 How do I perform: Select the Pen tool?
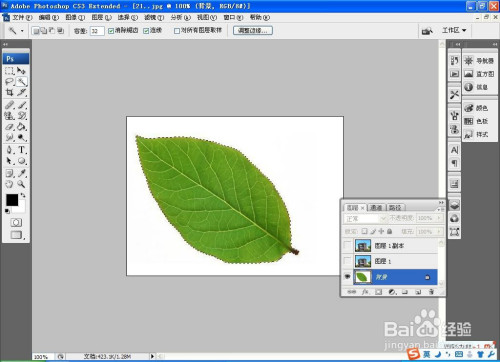tap(9, 150)
